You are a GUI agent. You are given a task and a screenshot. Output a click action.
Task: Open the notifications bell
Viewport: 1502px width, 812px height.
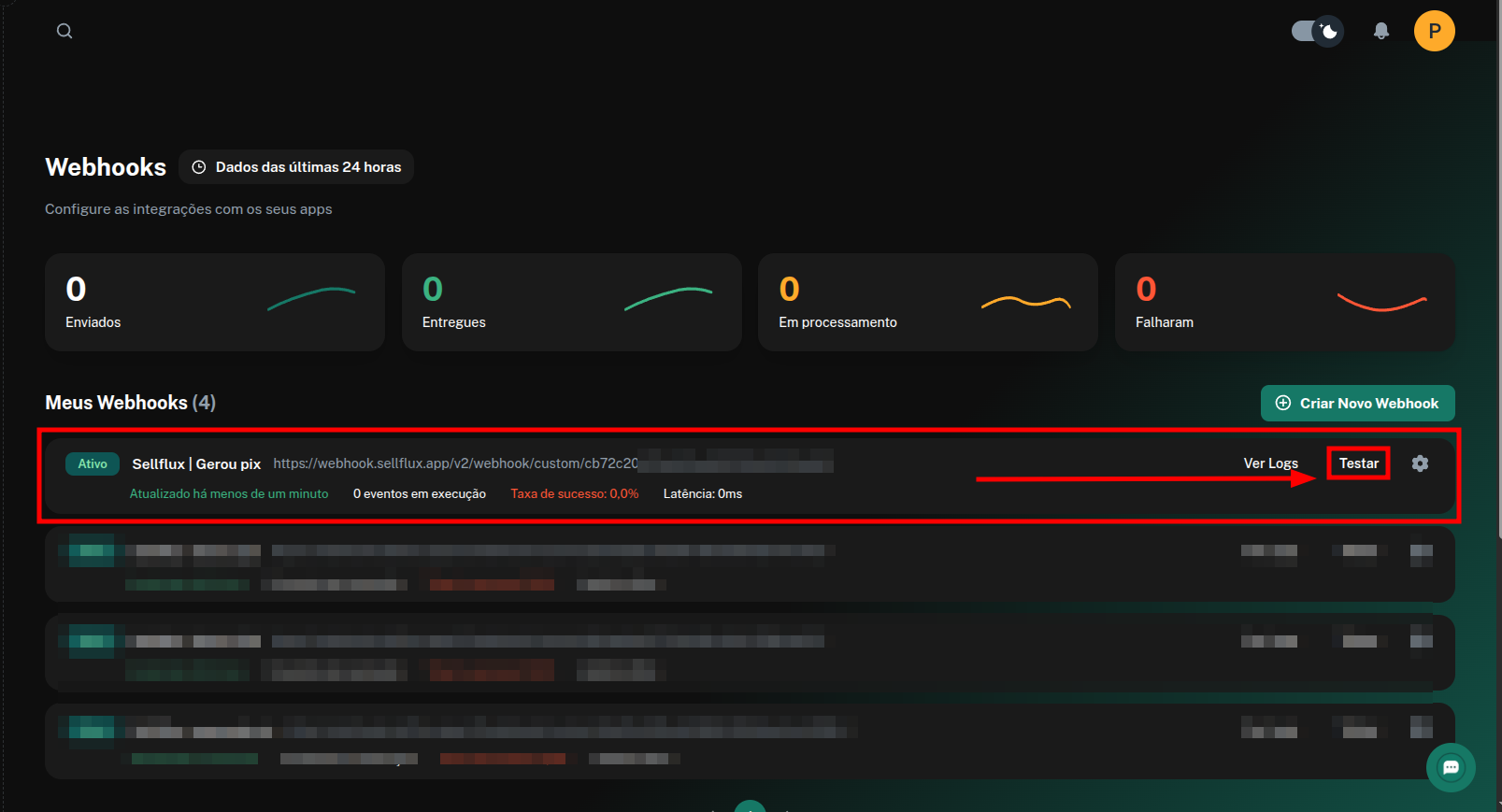point(1380,32)
